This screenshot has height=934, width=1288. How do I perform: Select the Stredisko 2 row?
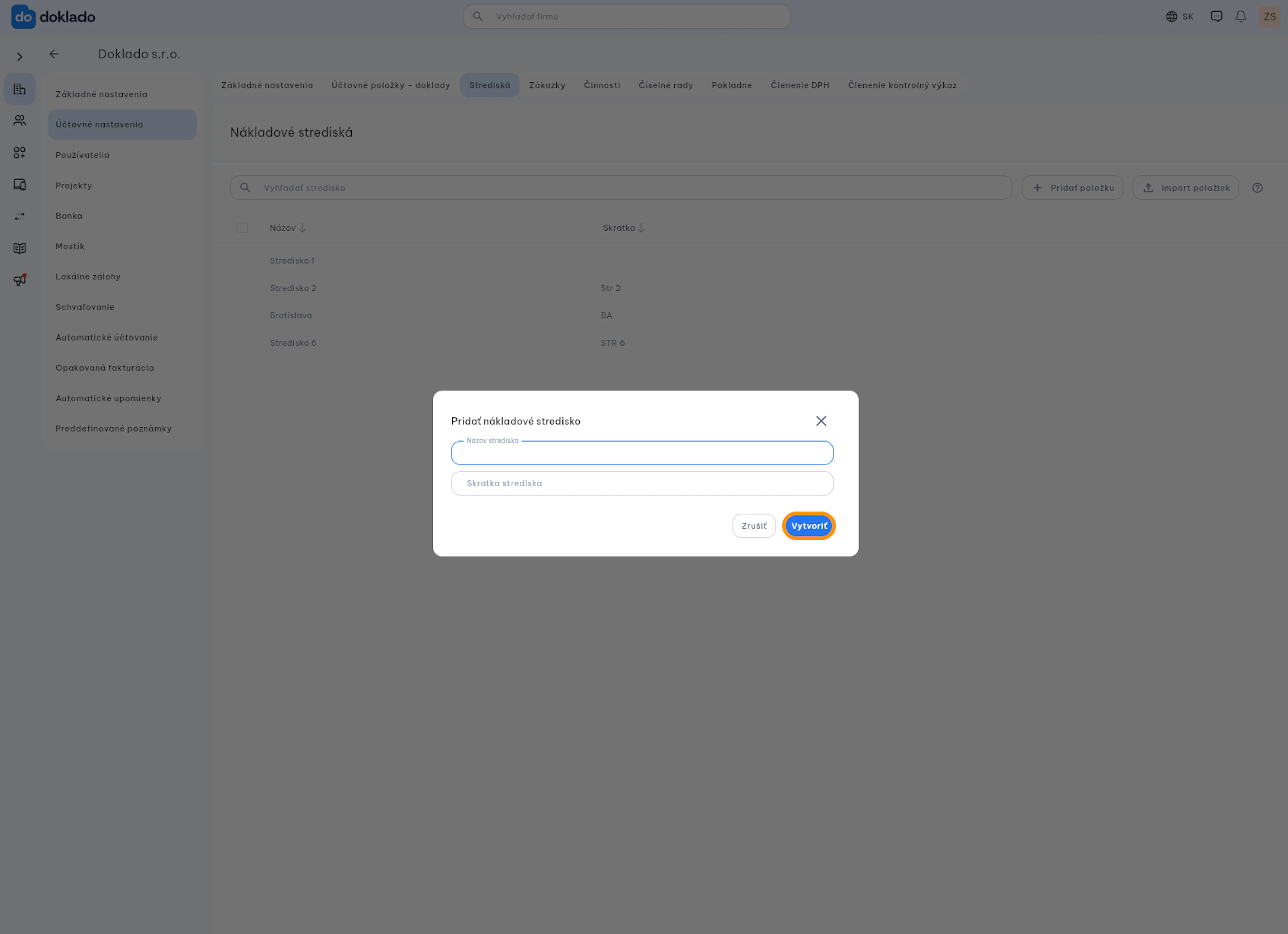point(750,288)
